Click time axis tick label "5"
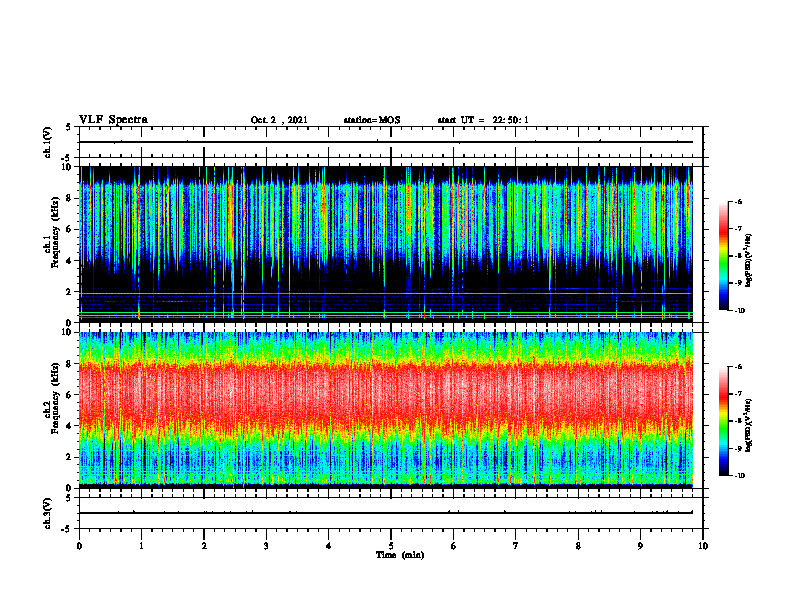792x612 pixels. pyautogui.click(x=391, y=546)
